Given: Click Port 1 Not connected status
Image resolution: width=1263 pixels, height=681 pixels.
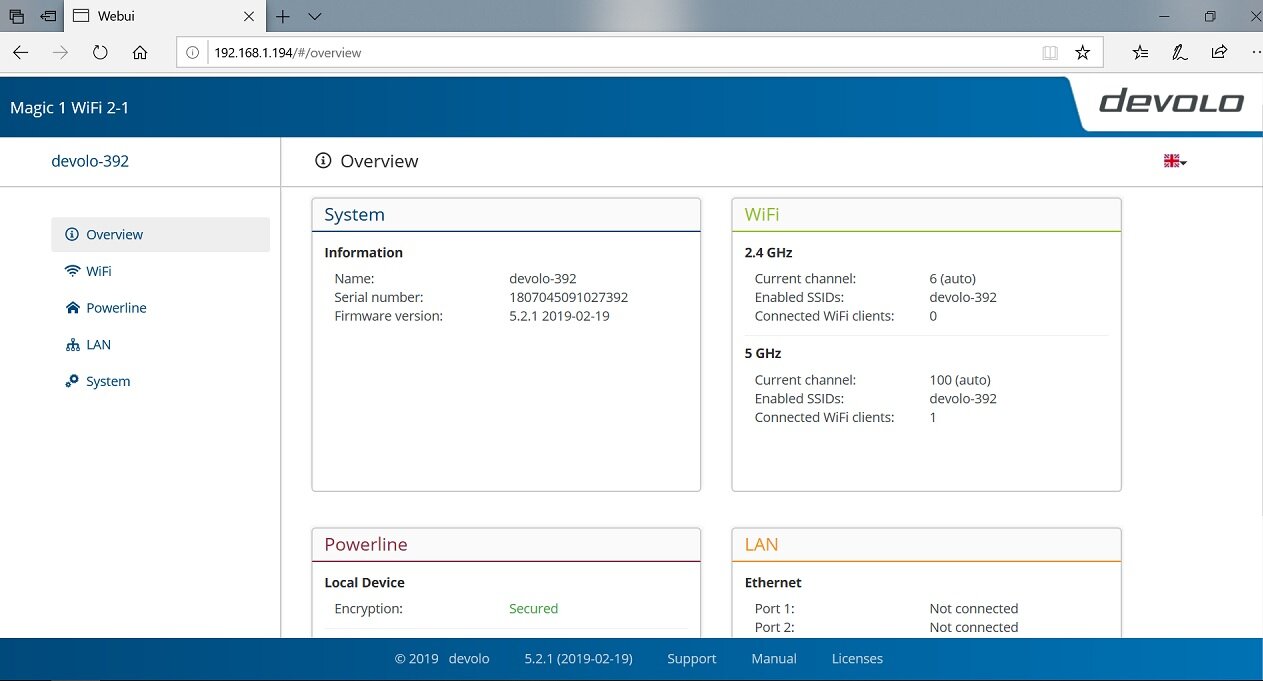Looking at the screenshot, I should tap(974, 609).
